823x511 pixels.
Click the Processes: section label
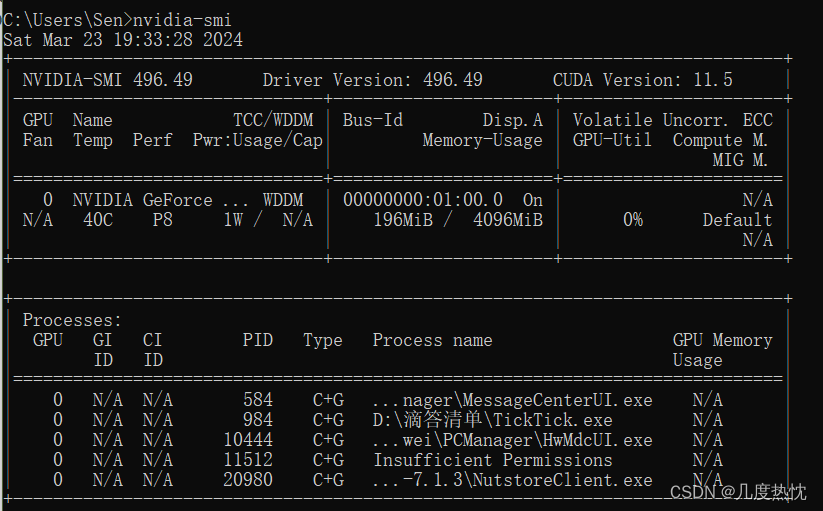coord(72,320)
